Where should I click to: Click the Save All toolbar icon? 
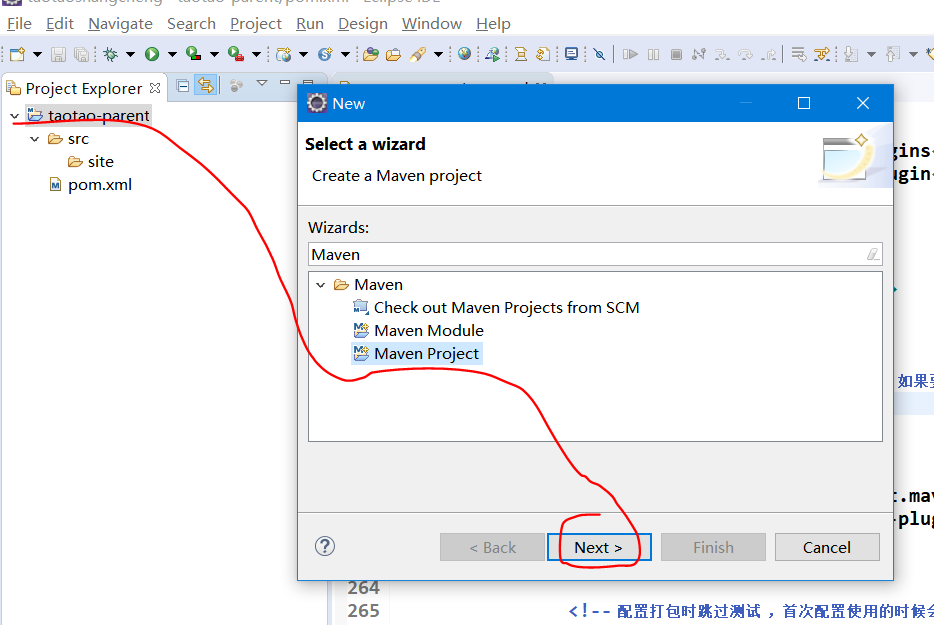point(81,54)
